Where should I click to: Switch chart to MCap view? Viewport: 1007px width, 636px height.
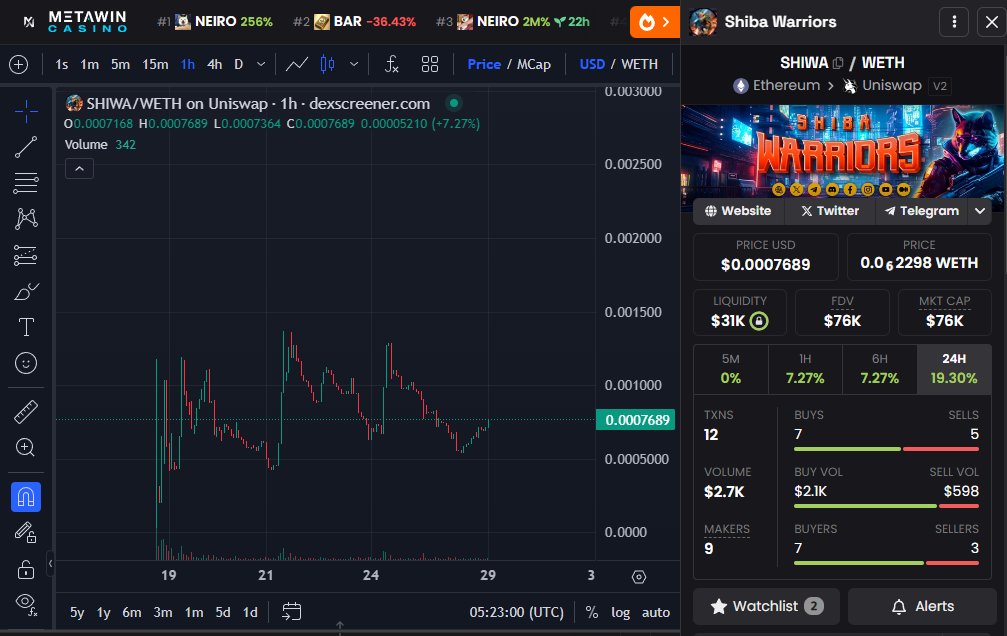(x=534, y=64)
